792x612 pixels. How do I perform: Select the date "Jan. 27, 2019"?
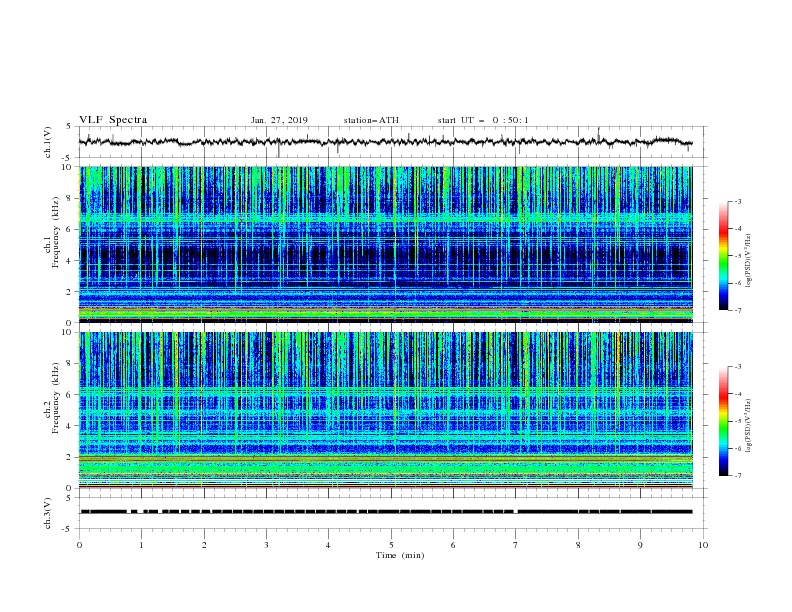279,120
